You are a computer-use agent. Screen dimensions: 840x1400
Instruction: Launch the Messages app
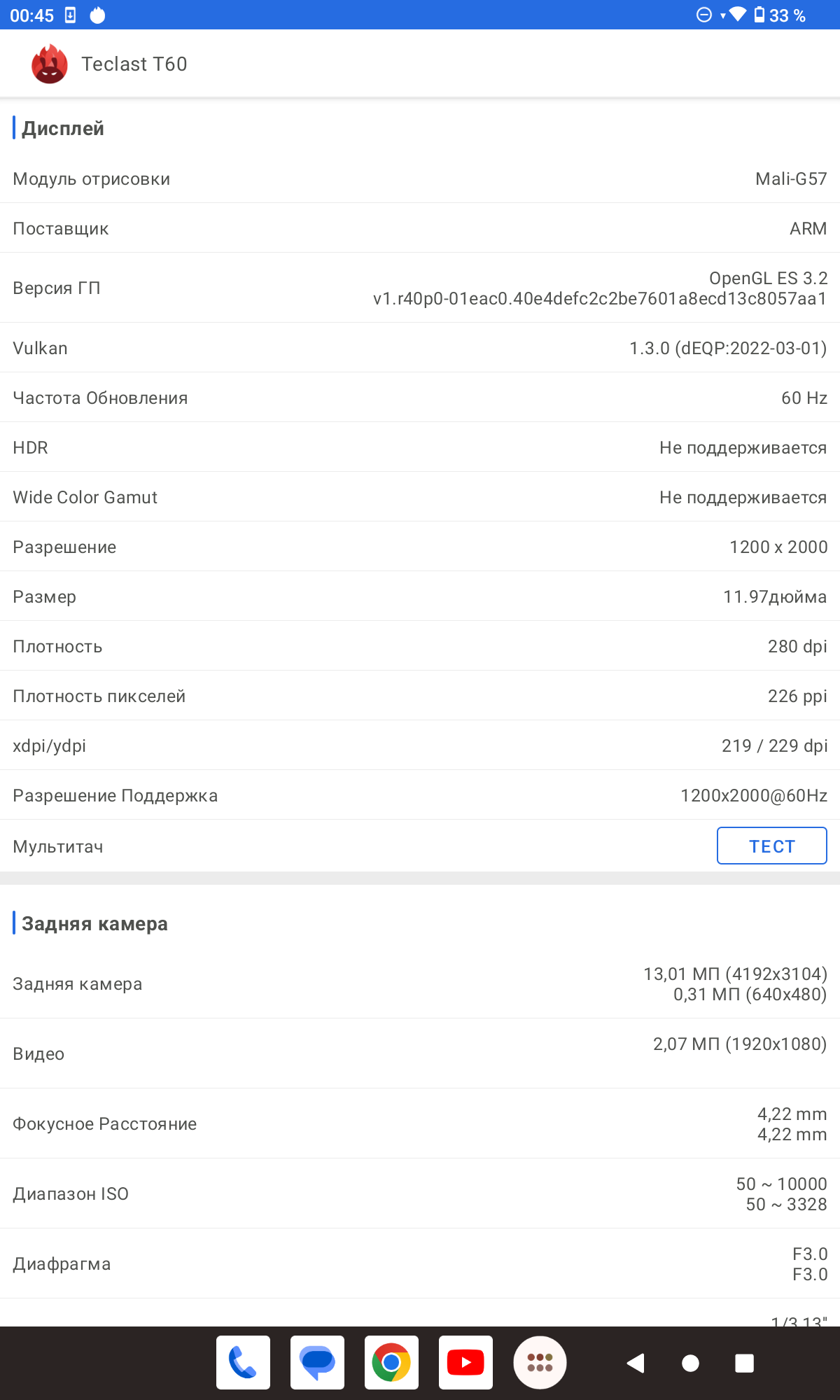coord(317,1362)
